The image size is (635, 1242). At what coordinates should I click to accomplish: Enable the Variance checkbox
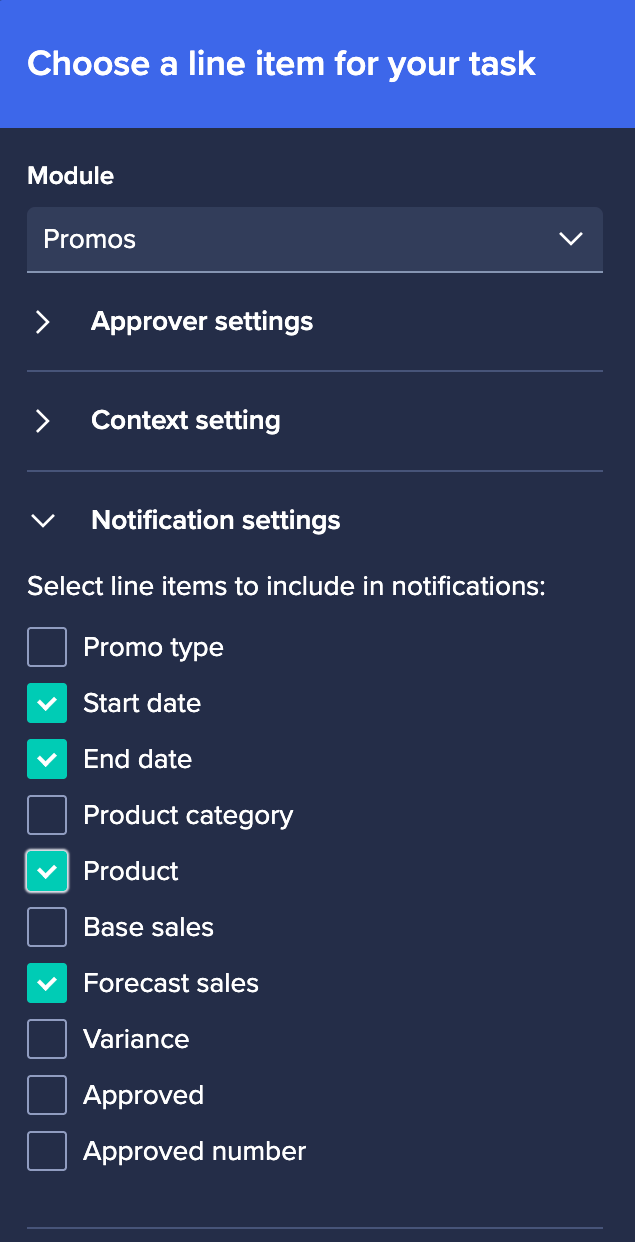47,1040
